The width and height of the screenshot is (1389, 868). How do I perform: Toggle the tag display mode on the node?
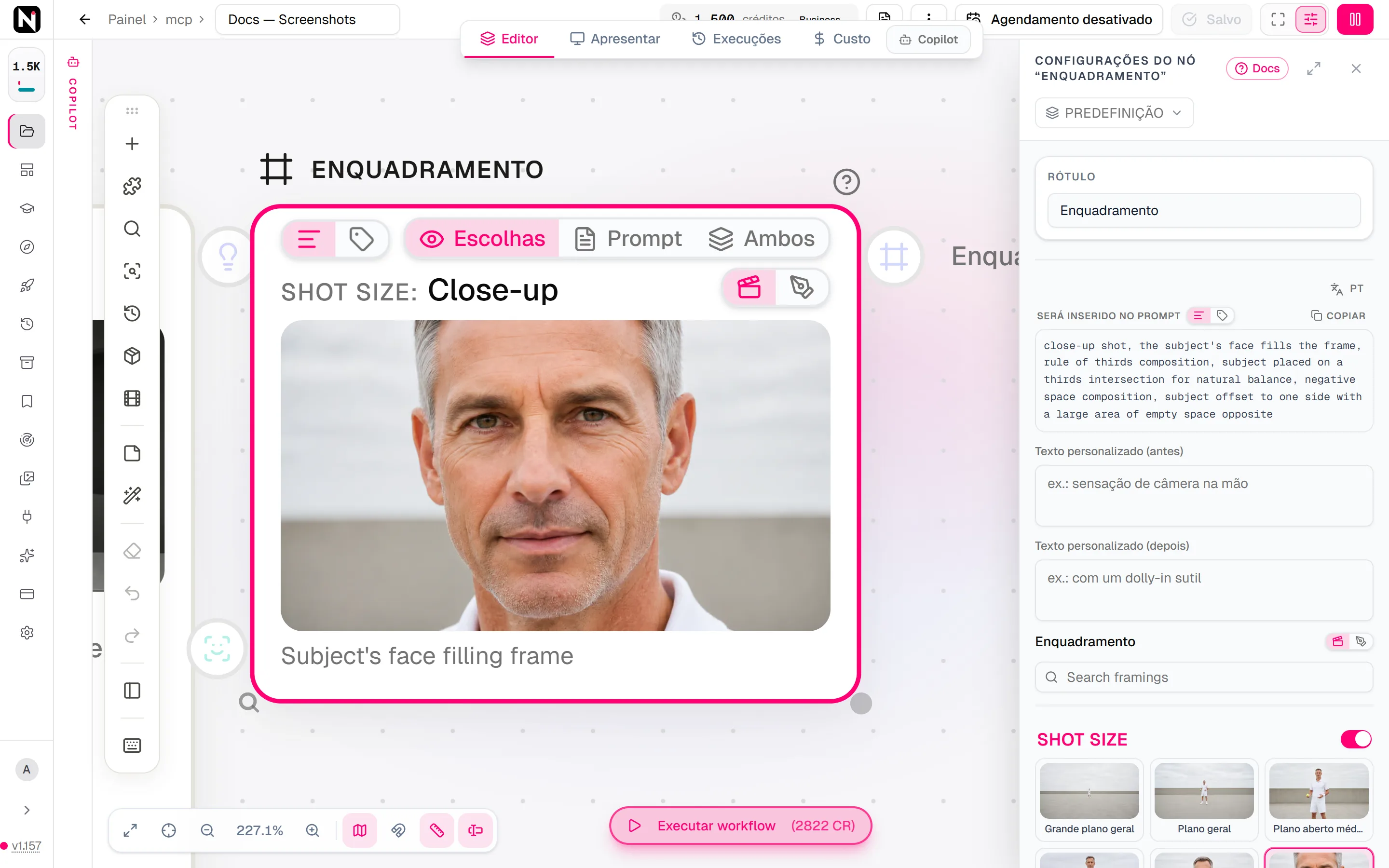pyautogui.click(x=362, y=239)
